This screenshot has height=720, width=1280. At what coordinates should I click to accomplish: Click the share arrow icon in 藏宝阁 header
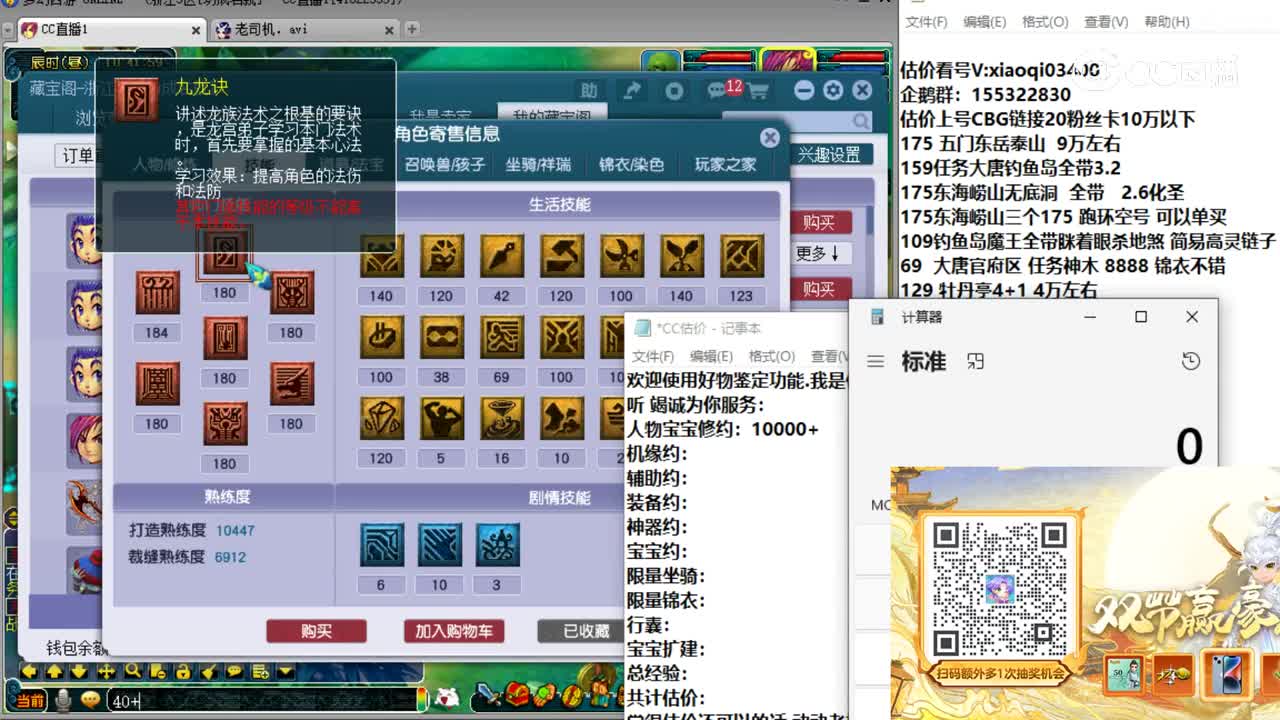pyautogui.click(x=632, y=91)
